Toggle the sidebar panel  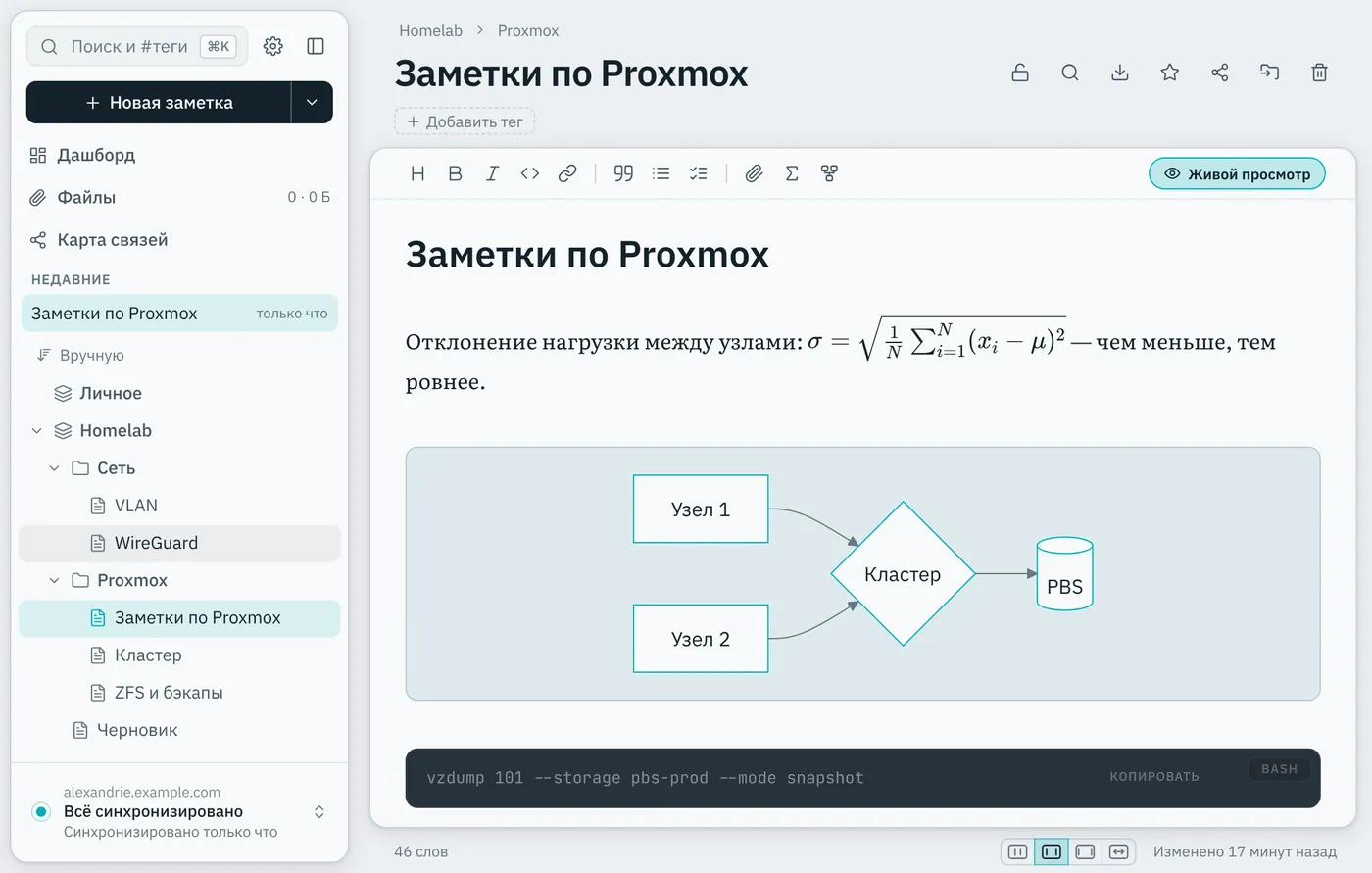click(316, 46)
